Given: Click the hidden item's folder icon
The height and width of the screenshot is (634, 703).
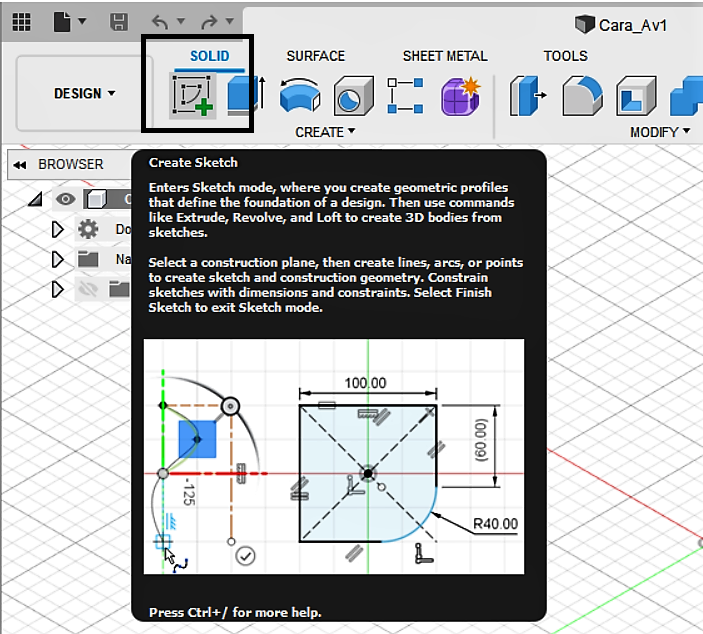Looking at the screenshot, I should tap(119, 289).
